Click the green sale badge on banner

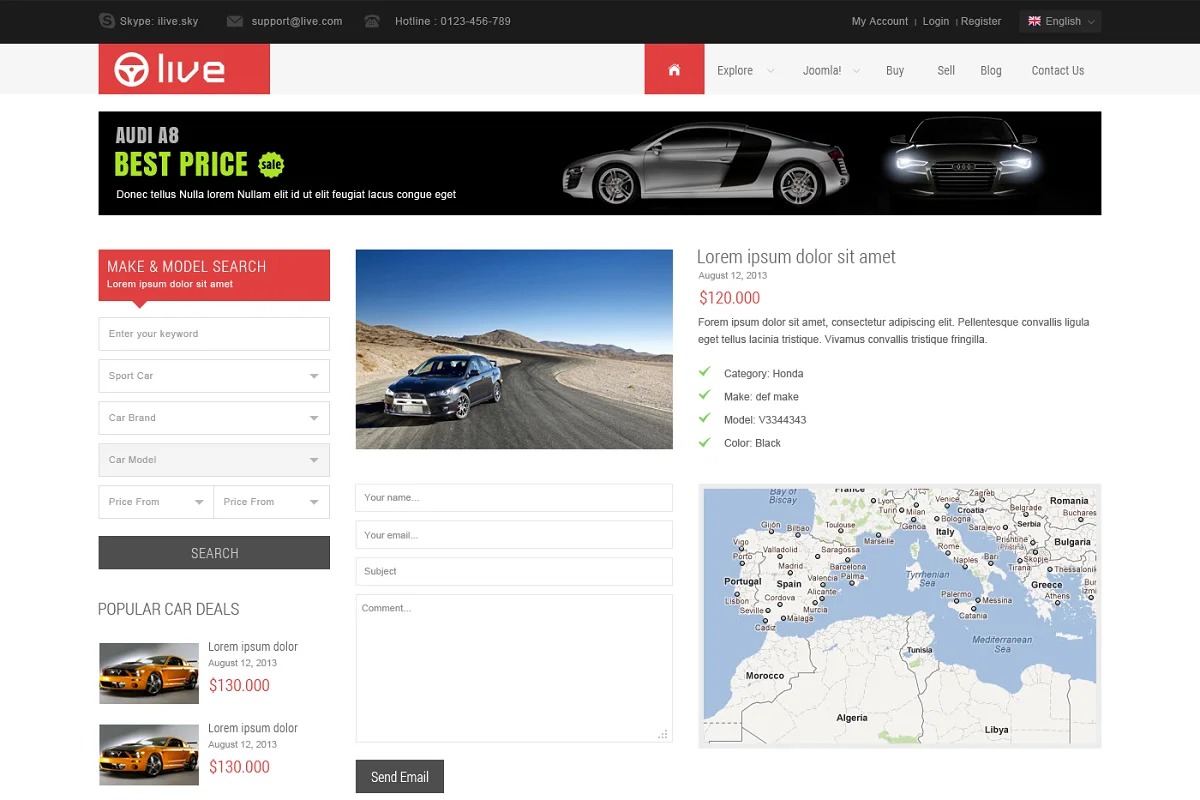[x=271, y=164]
